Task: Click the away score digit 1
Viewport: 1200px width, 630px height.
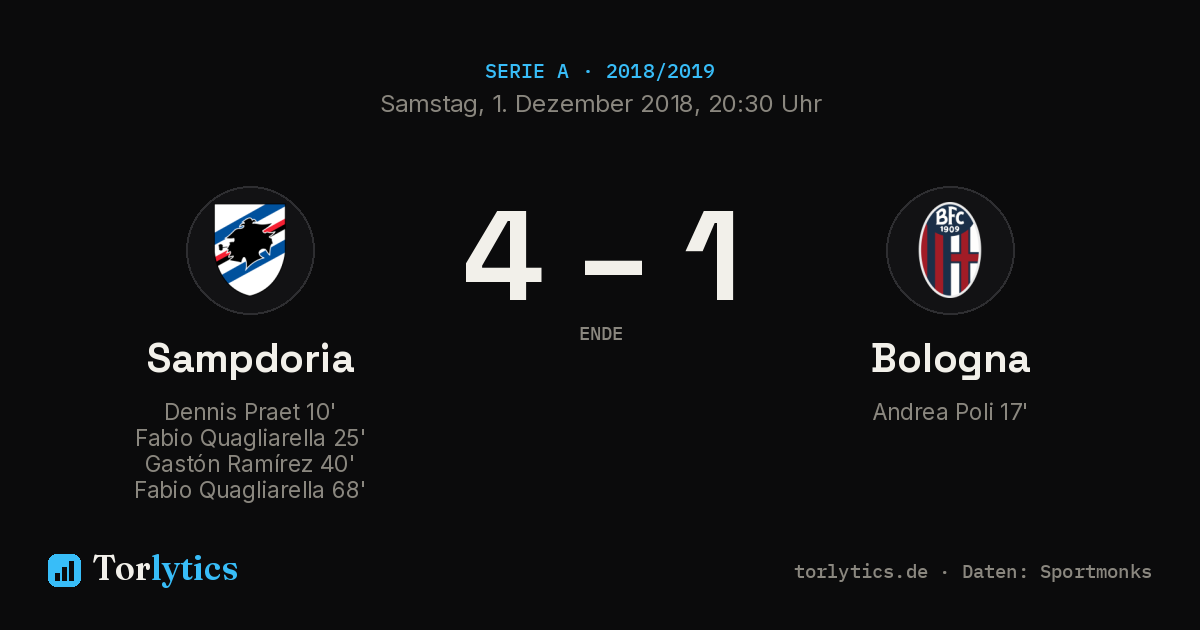Action: pos(712,256)
